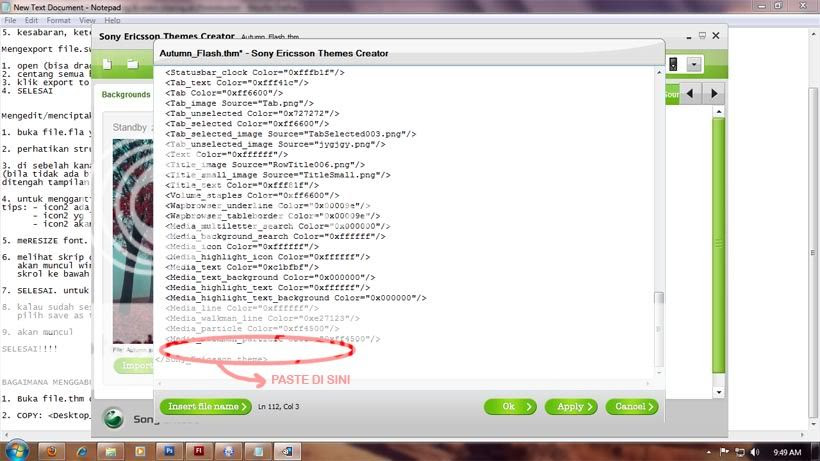Click 'Ln 112, Col 3' status text

279,407
